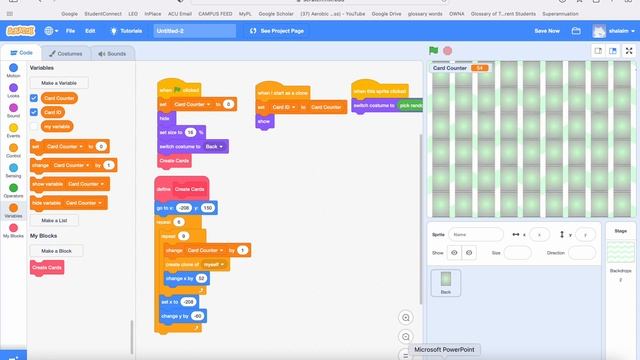
Task: Click the Scratch logo
Action: coord(20,31)
